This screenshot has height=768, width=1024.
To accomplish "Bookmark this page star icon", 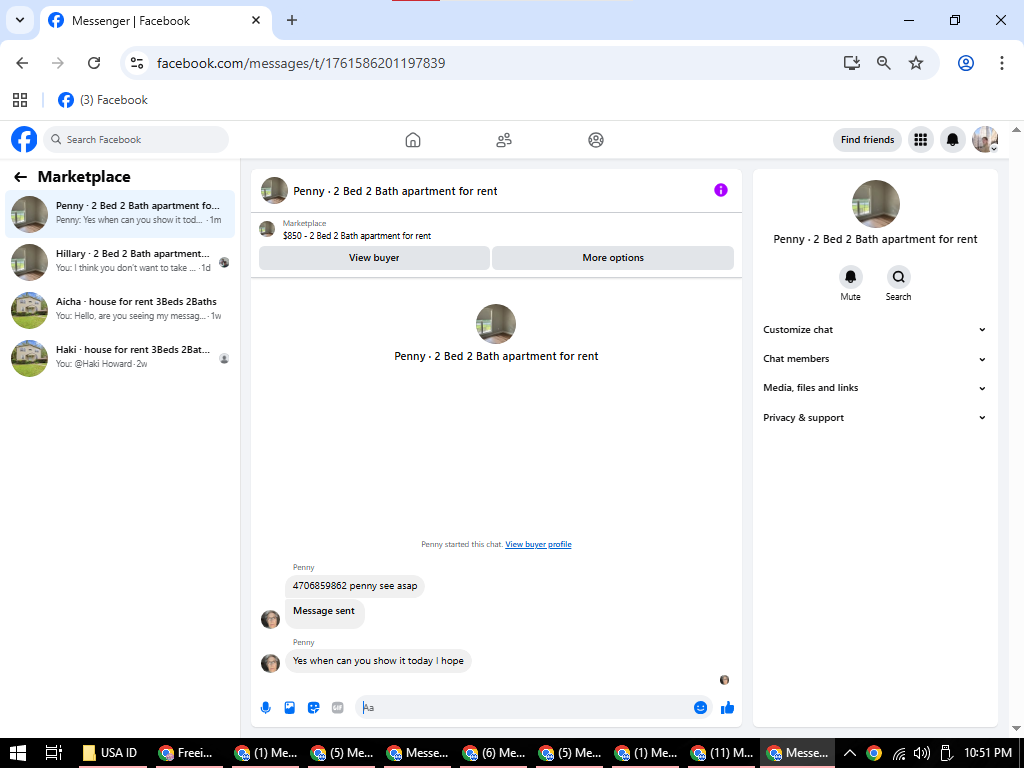I will tap(916, 63).
